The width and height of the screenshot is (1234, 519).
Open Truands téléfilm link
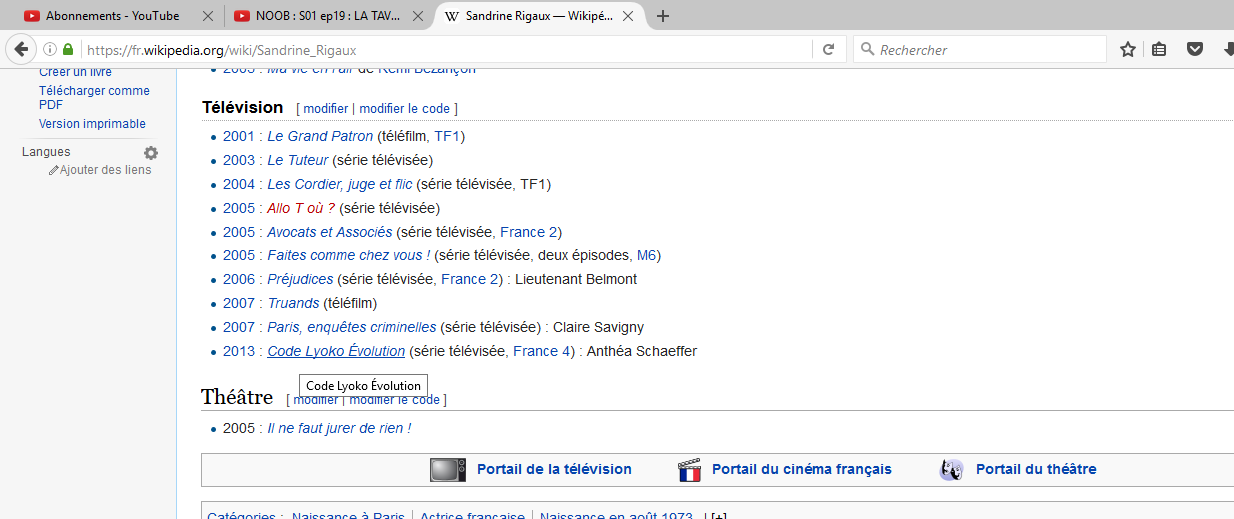coord(293,303)
